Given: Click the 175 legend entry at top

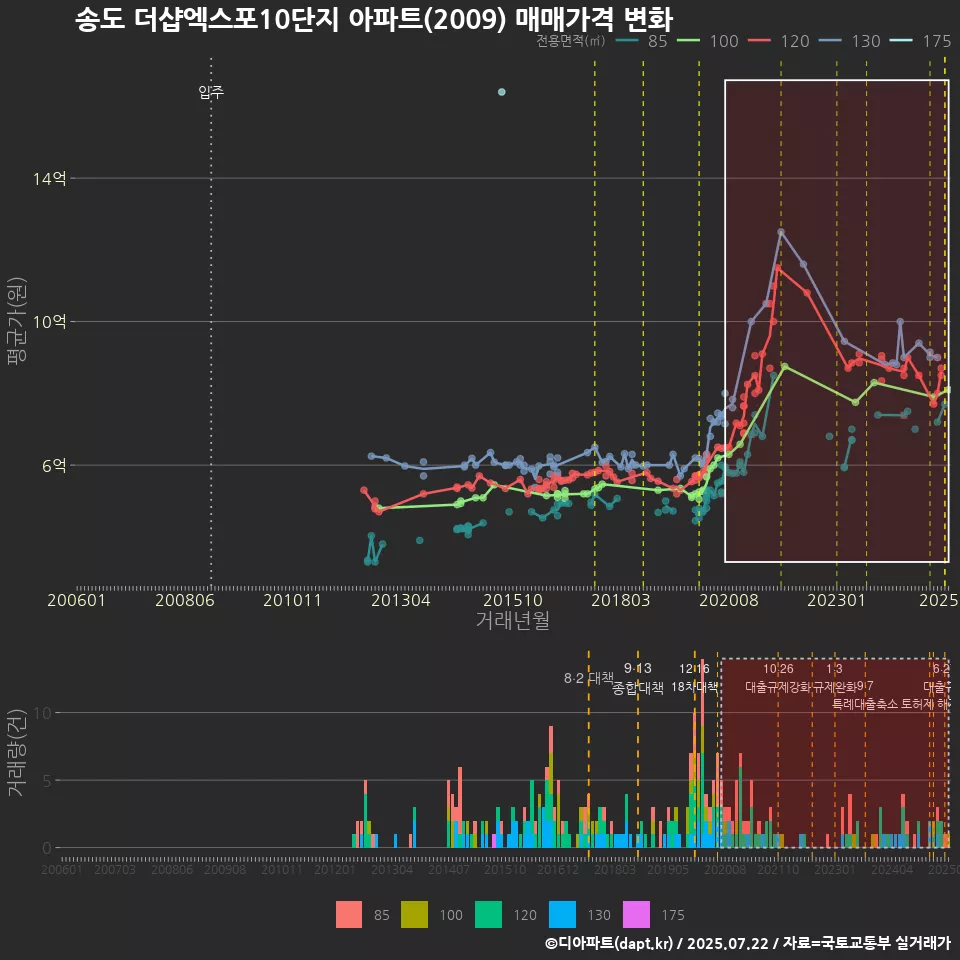Looking at the screenshot, I should (921, 41).
